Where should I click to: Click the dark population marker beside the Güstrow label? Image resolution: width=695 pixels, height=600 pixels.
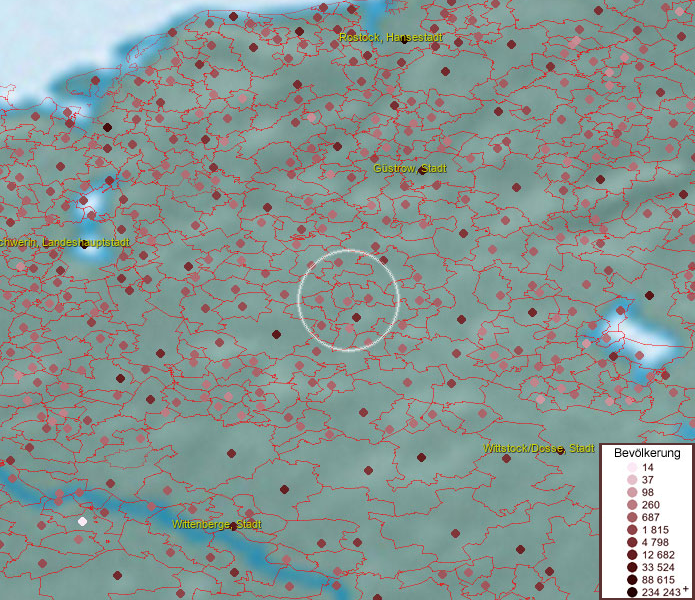pyautogui.click(x=422, y=171)
